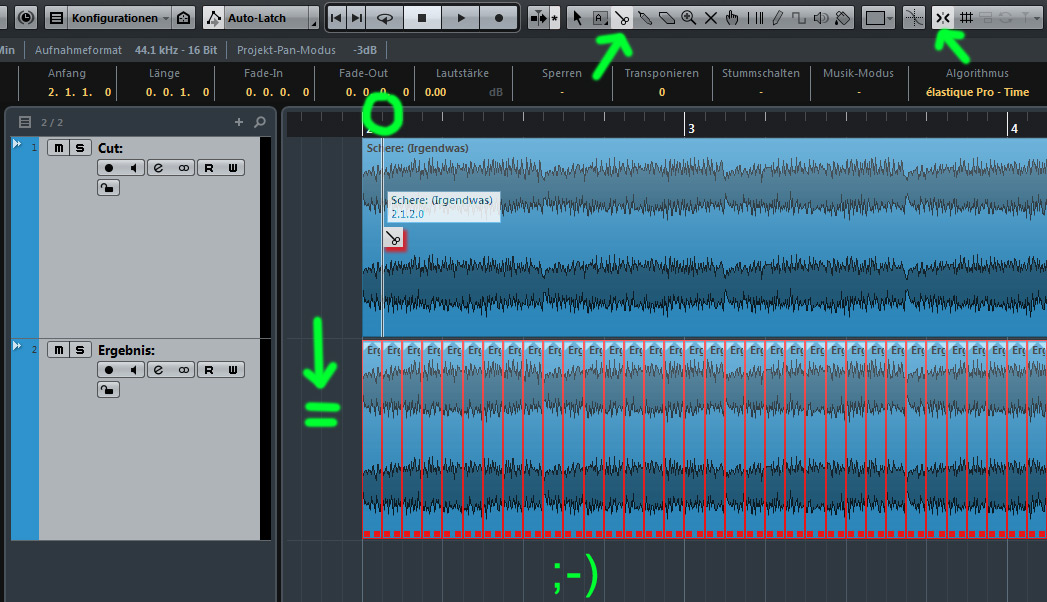Click the window layout setup icon
This screenshot has width=1047, height=602.
[x=57, y=18]
